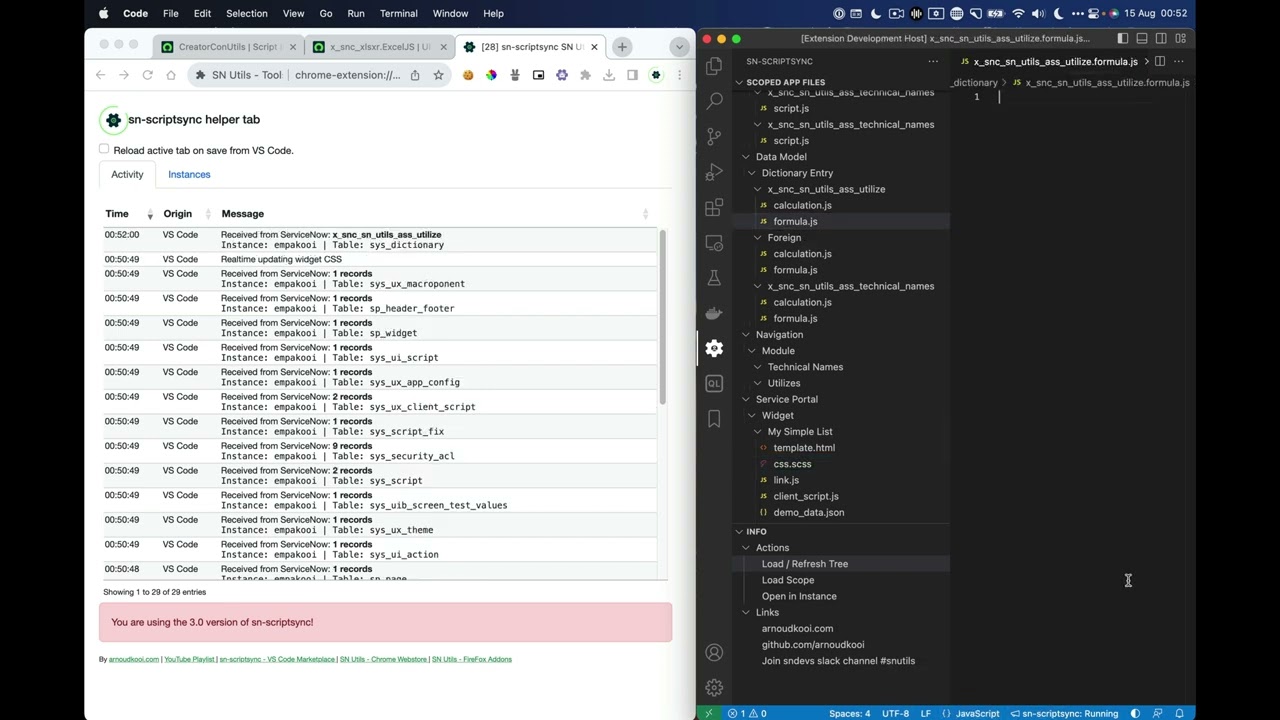
Task: Click the split editor right icon
Action: (x=1160, y=61)
